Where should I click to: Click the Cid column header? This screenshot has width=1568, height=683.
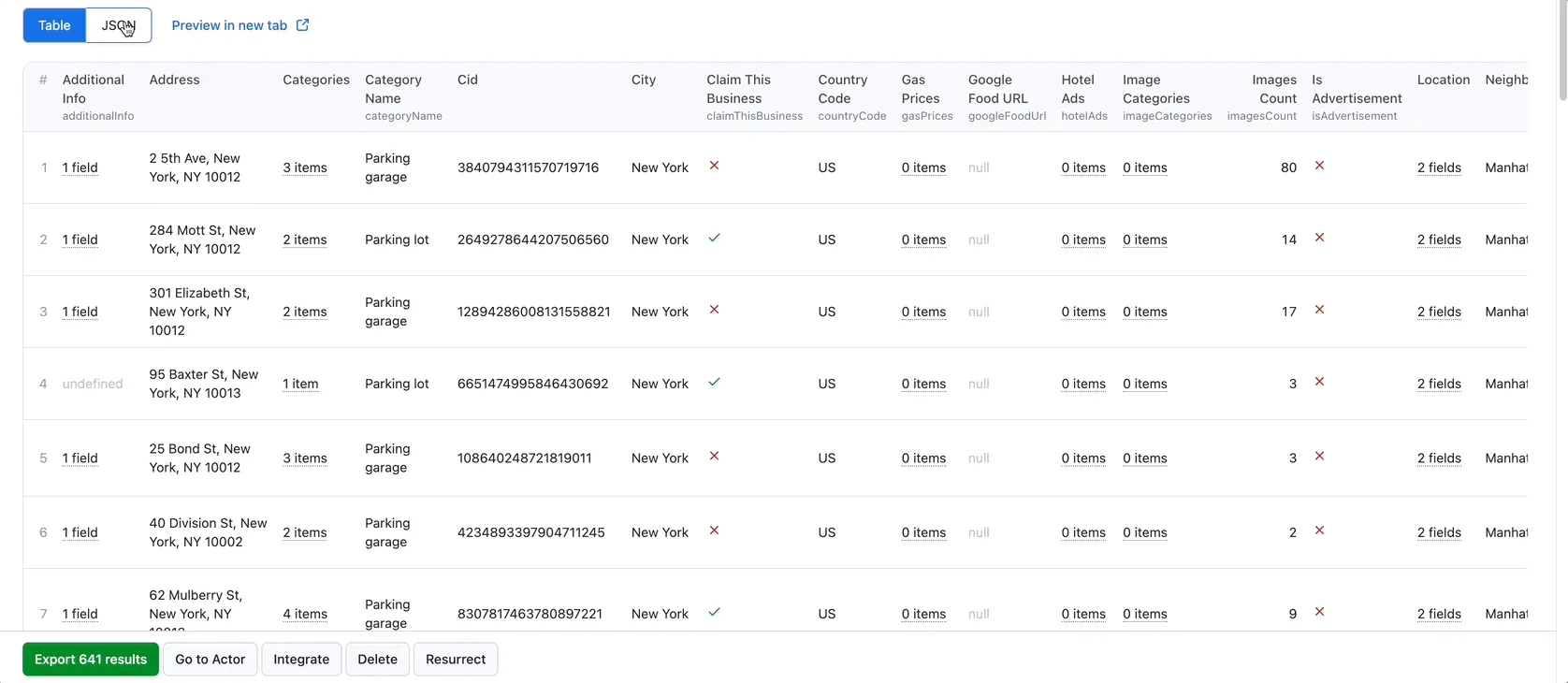pyautogui.click(x=468, y=80)
